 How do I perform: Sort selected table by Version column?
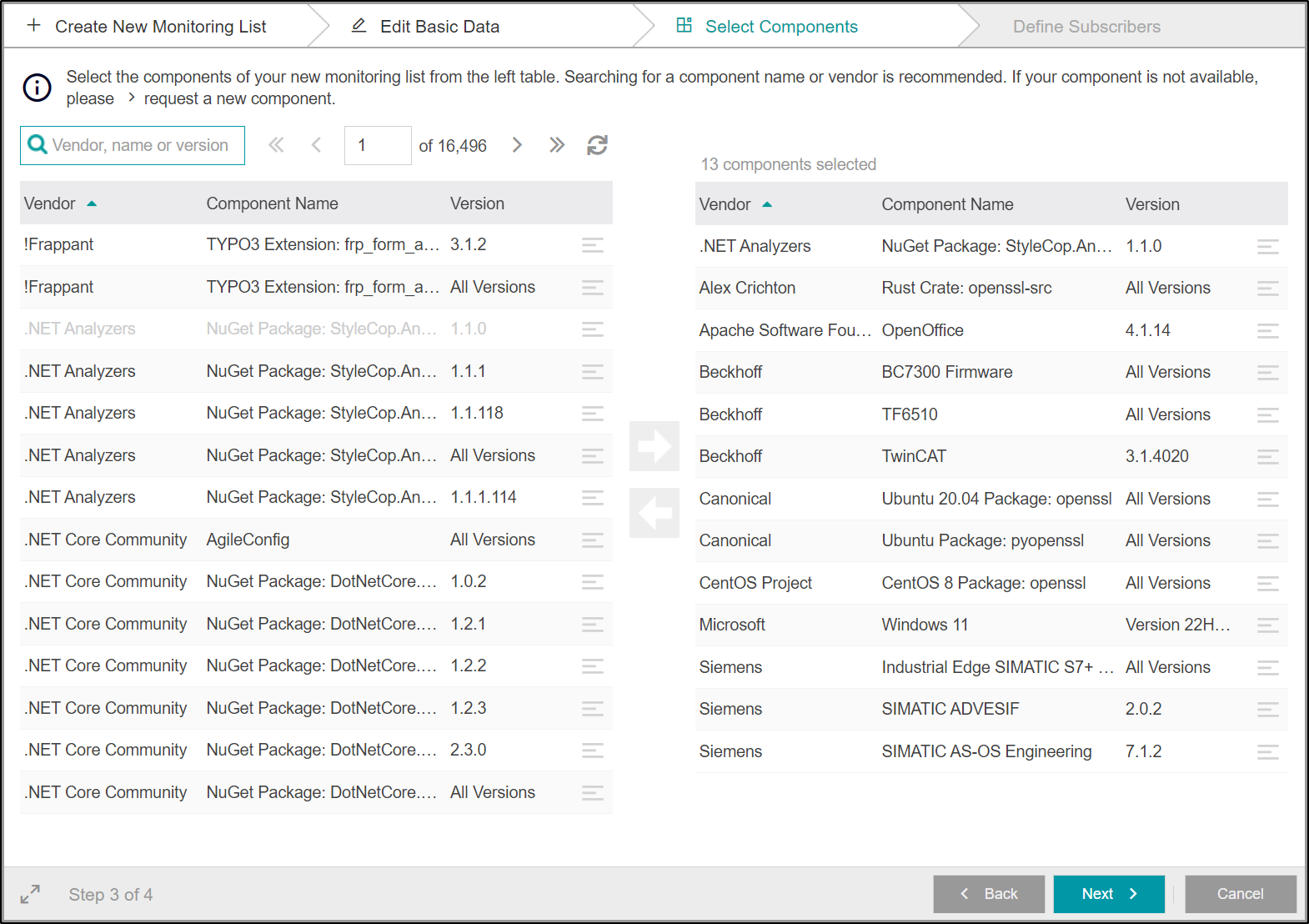(1152, 204)
